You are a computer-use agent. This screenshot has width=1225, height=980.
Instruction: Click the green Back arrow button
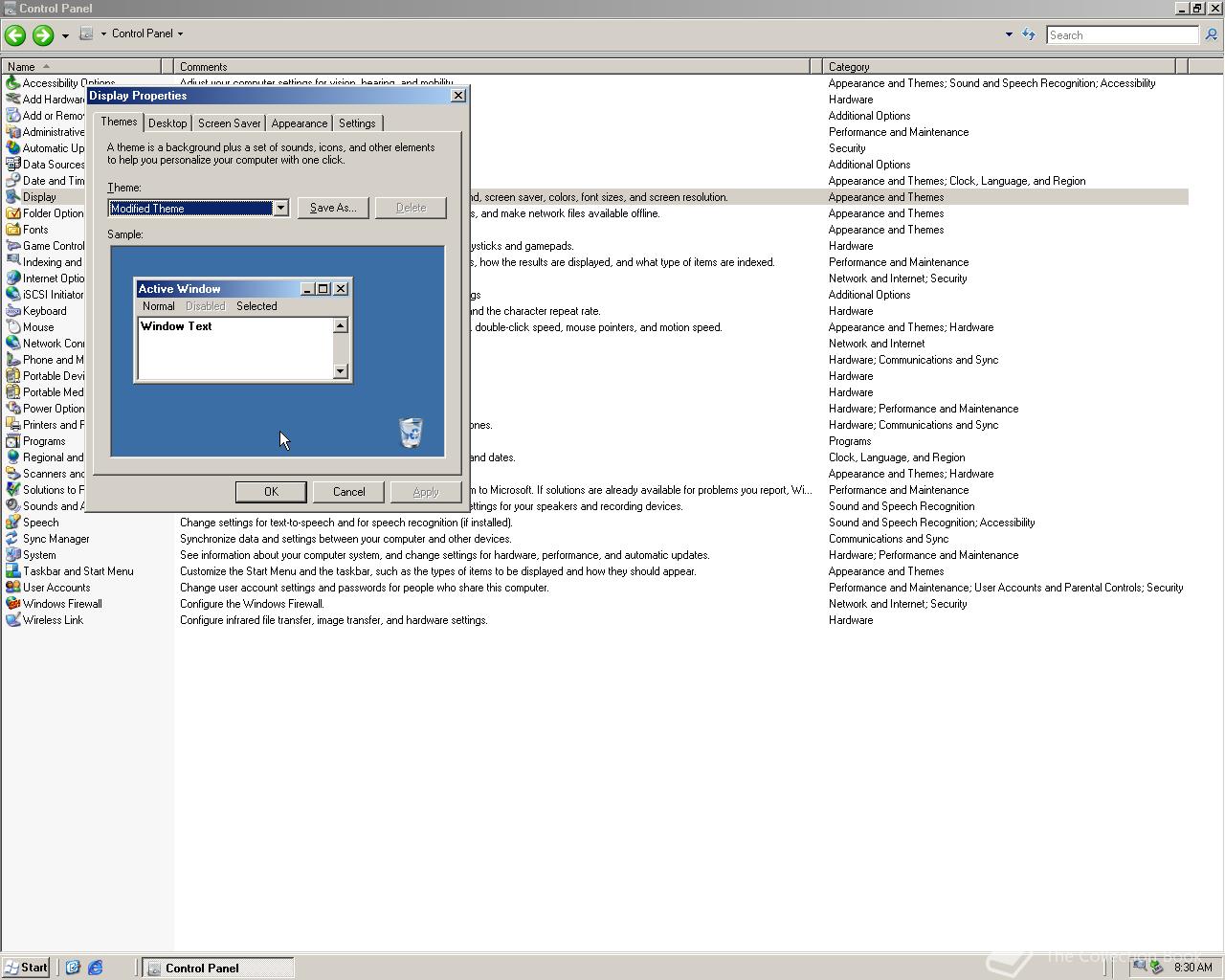14,35
